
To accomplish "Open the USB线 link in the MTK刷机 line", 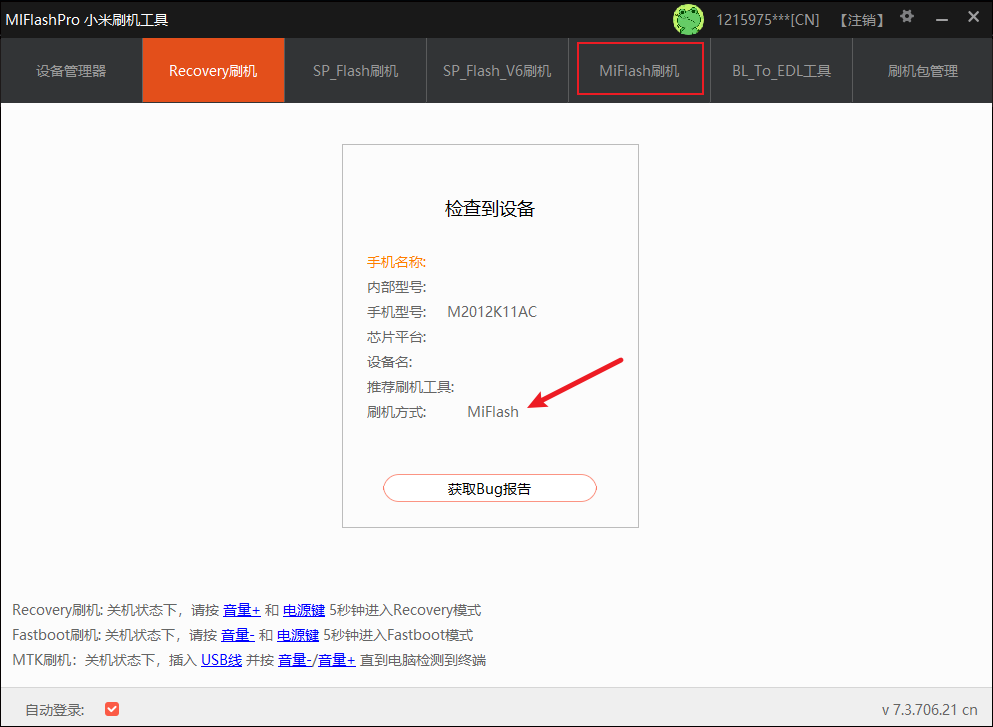I will pos(222,661).
